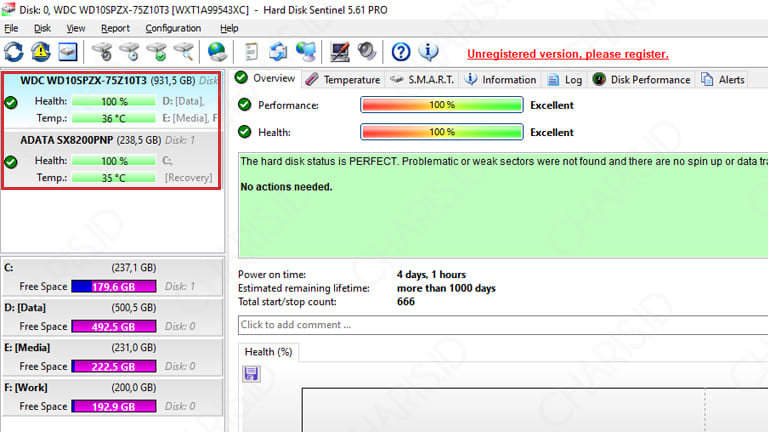Click the WDC disk Health 100 % bar
768x432 pixels.
(x=114, y=101)
